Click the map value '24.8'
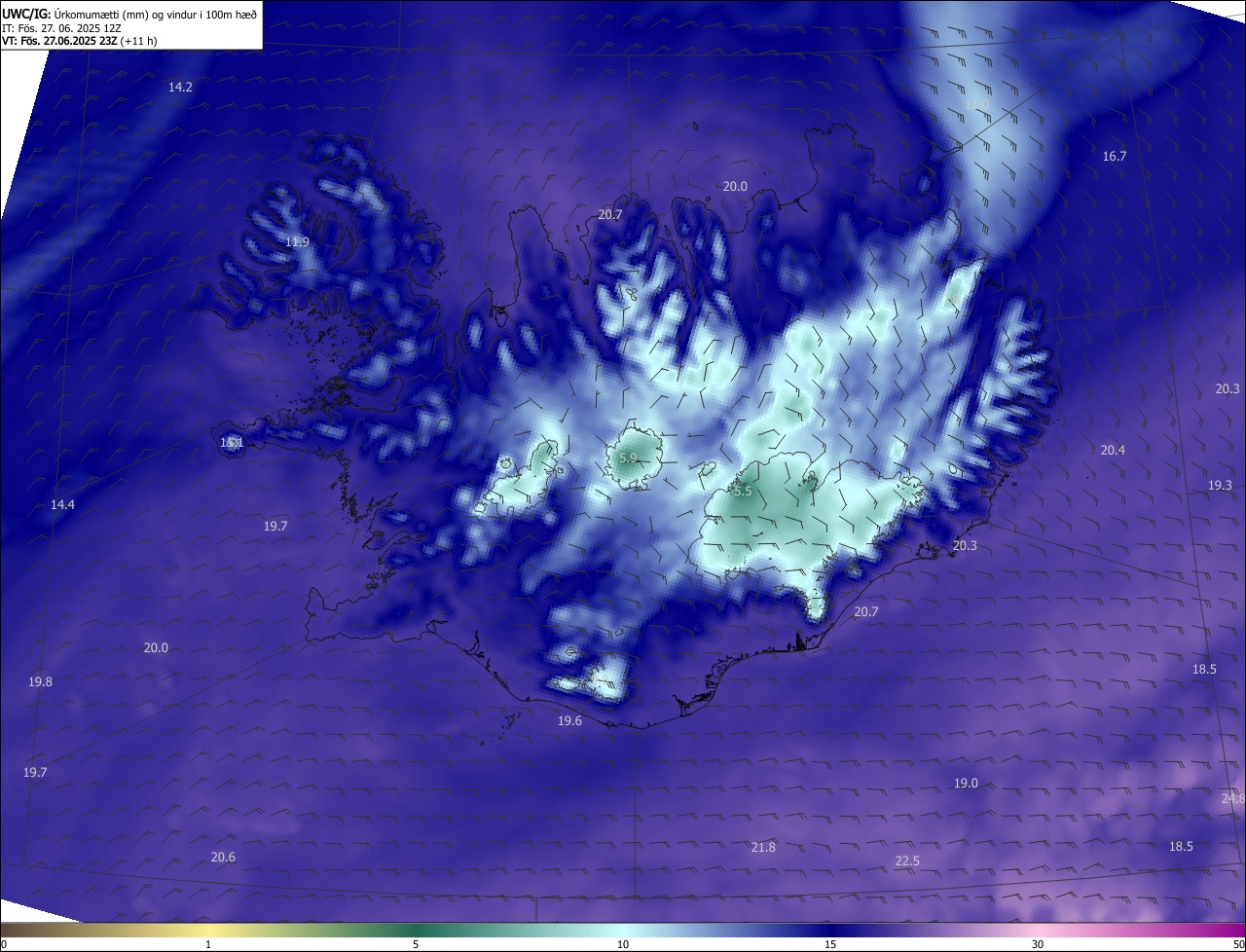Viewport: 1246px width, 952px height. click(1232, 798)
